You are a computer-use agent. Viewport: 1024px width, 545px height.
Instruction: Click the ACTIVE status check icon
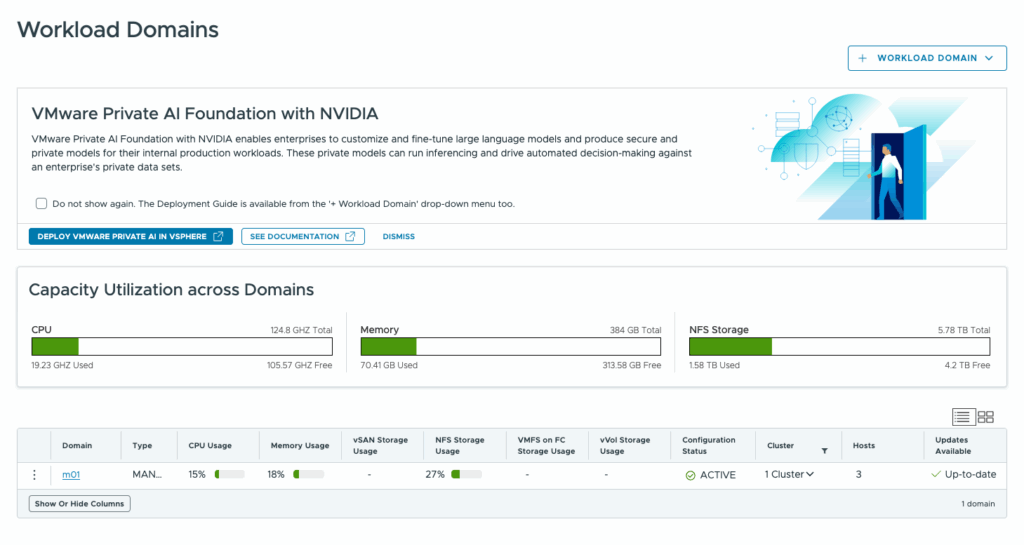(x=690, y=475)
